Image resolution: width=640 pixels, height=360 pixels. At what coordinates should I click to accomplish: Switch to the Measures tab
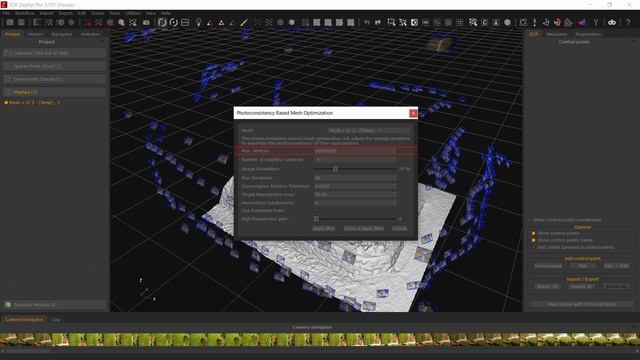point(556,34)
